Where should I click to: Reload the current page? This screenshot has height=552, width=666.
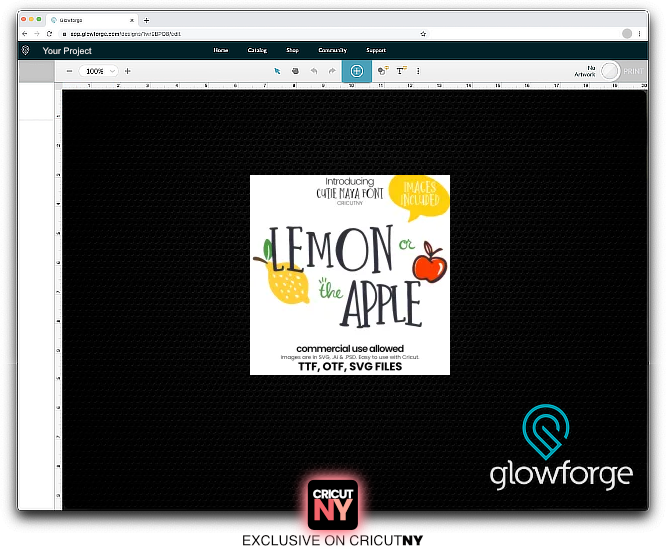click(50, 34)
